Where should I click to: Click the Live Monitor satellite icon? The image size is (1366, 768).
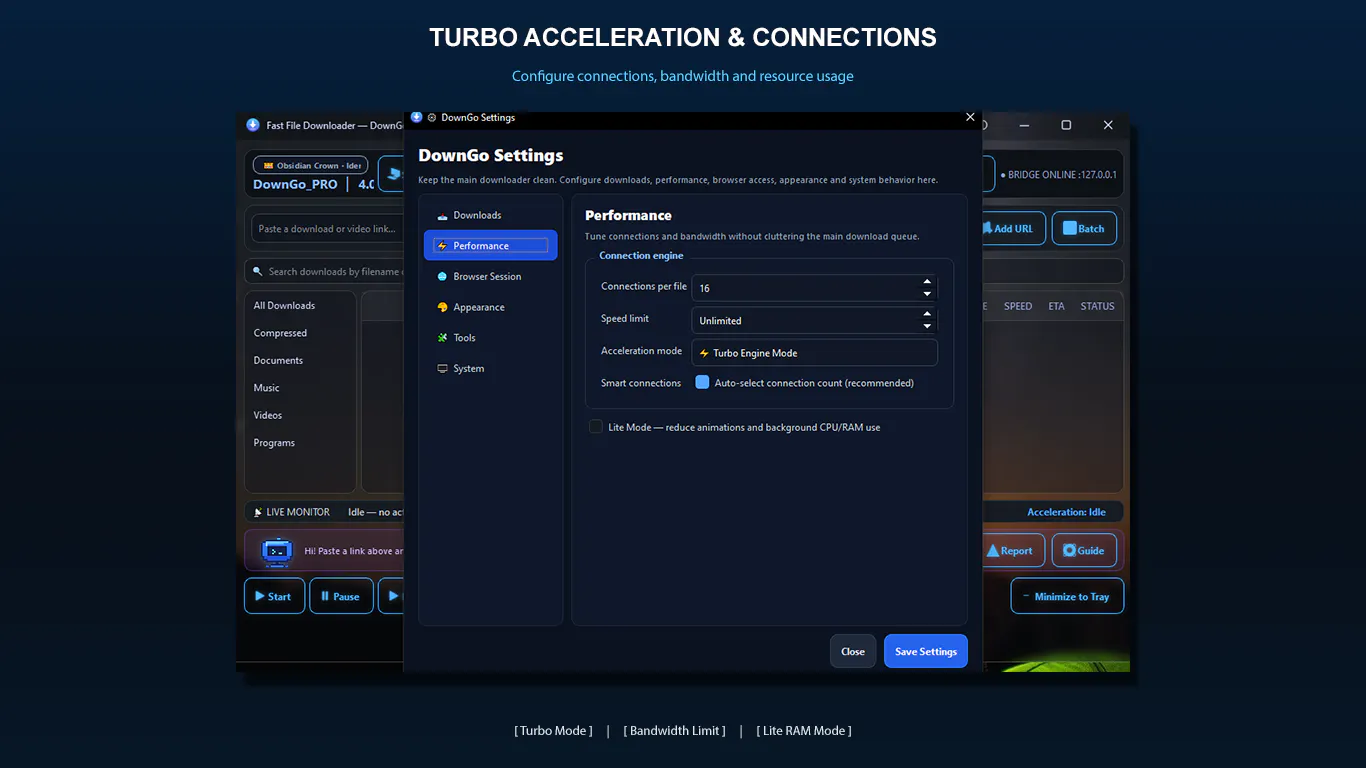[258, 512]
